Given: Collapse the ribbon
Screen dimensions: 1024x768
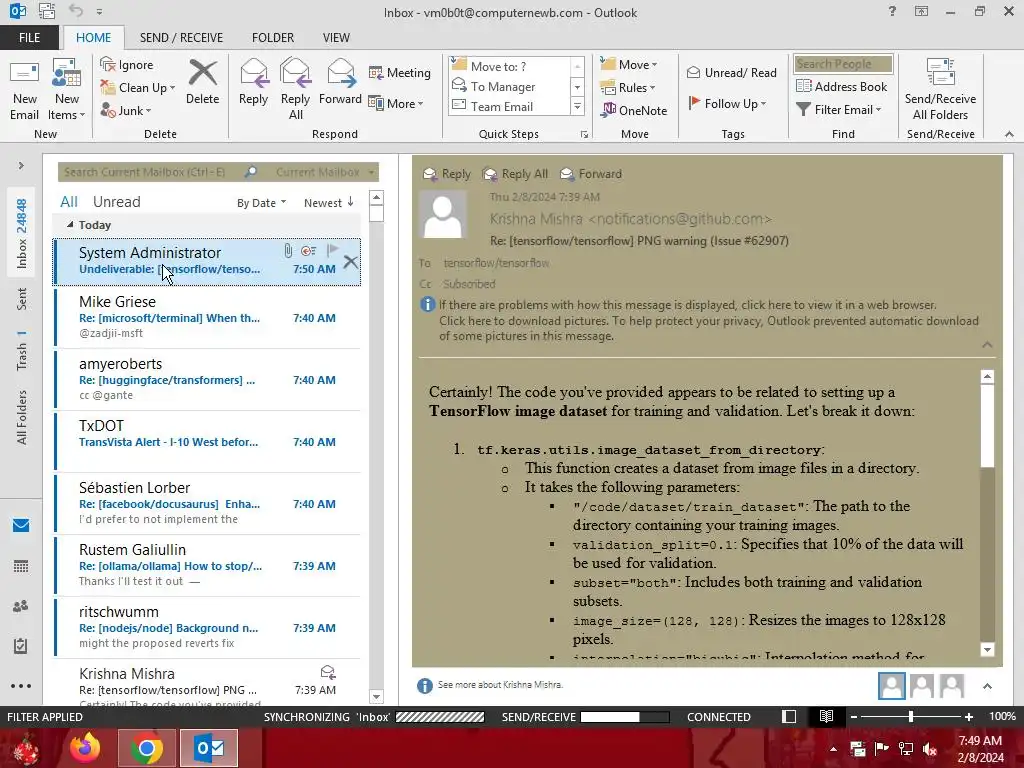Looking at the screenshot, I should (1009, 134).
